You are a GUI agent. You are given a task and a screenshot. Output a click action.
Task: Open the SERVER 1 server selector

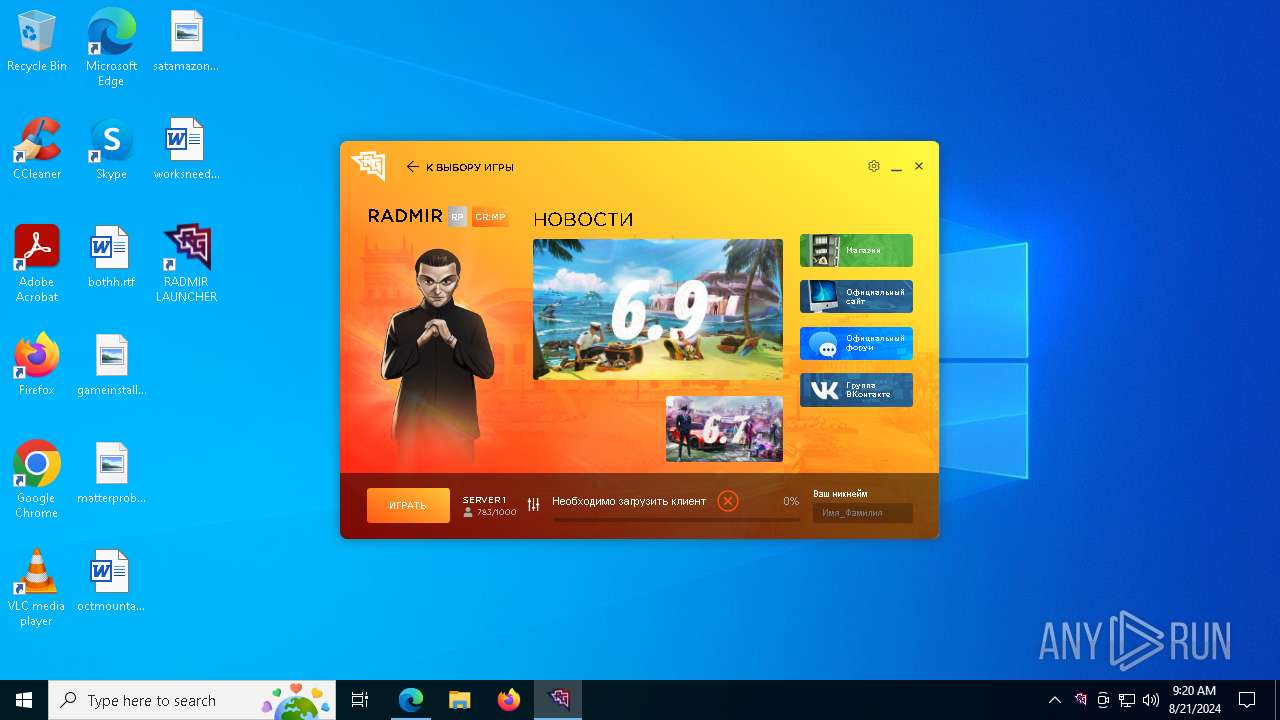[489, 505]
